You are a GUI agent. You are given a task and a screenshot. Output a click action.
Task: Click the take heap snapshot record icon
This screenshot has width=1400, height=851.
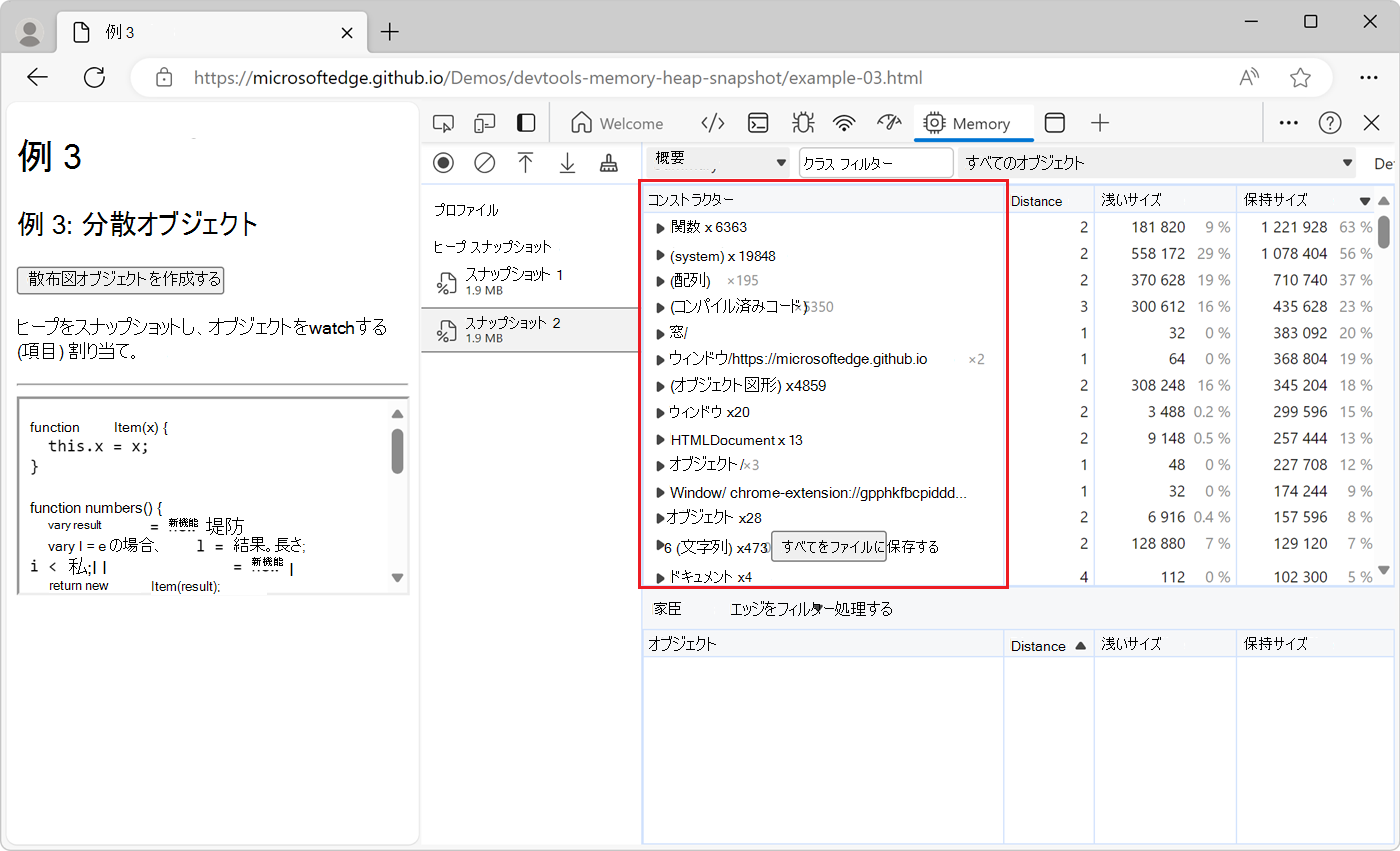tap(443, 163)
